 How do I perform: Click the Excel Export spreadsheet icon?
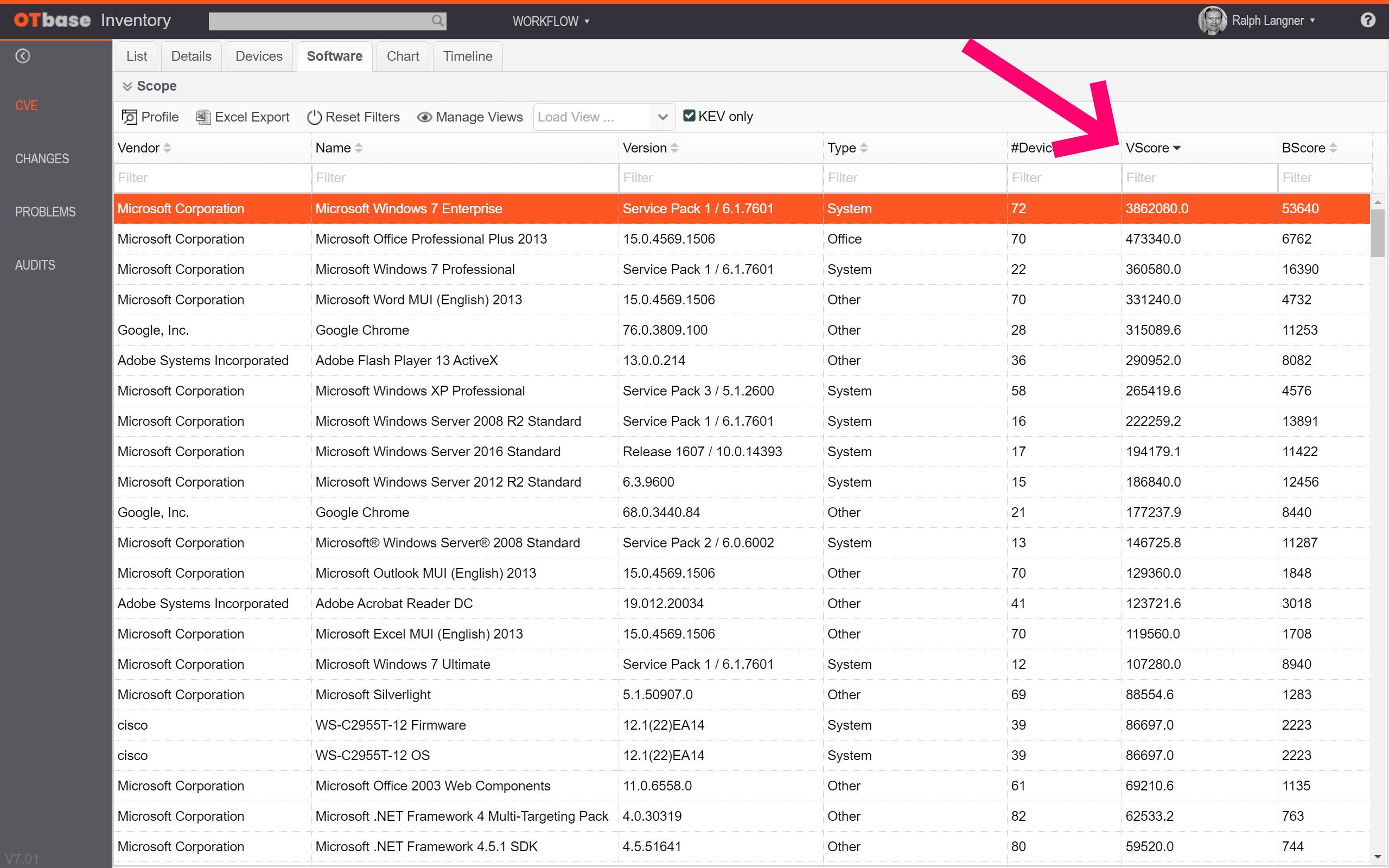[x=203, y=117]
